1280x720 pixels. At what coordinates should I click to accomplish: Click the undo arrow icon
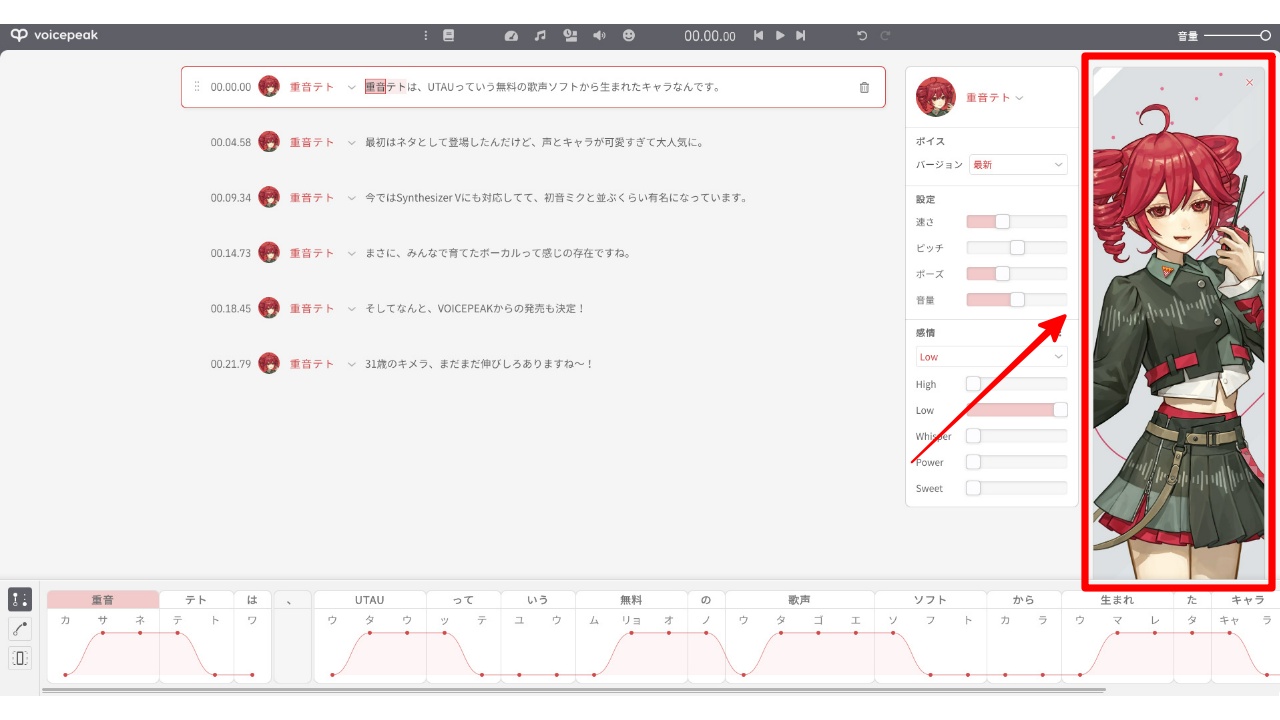[862, 35]
